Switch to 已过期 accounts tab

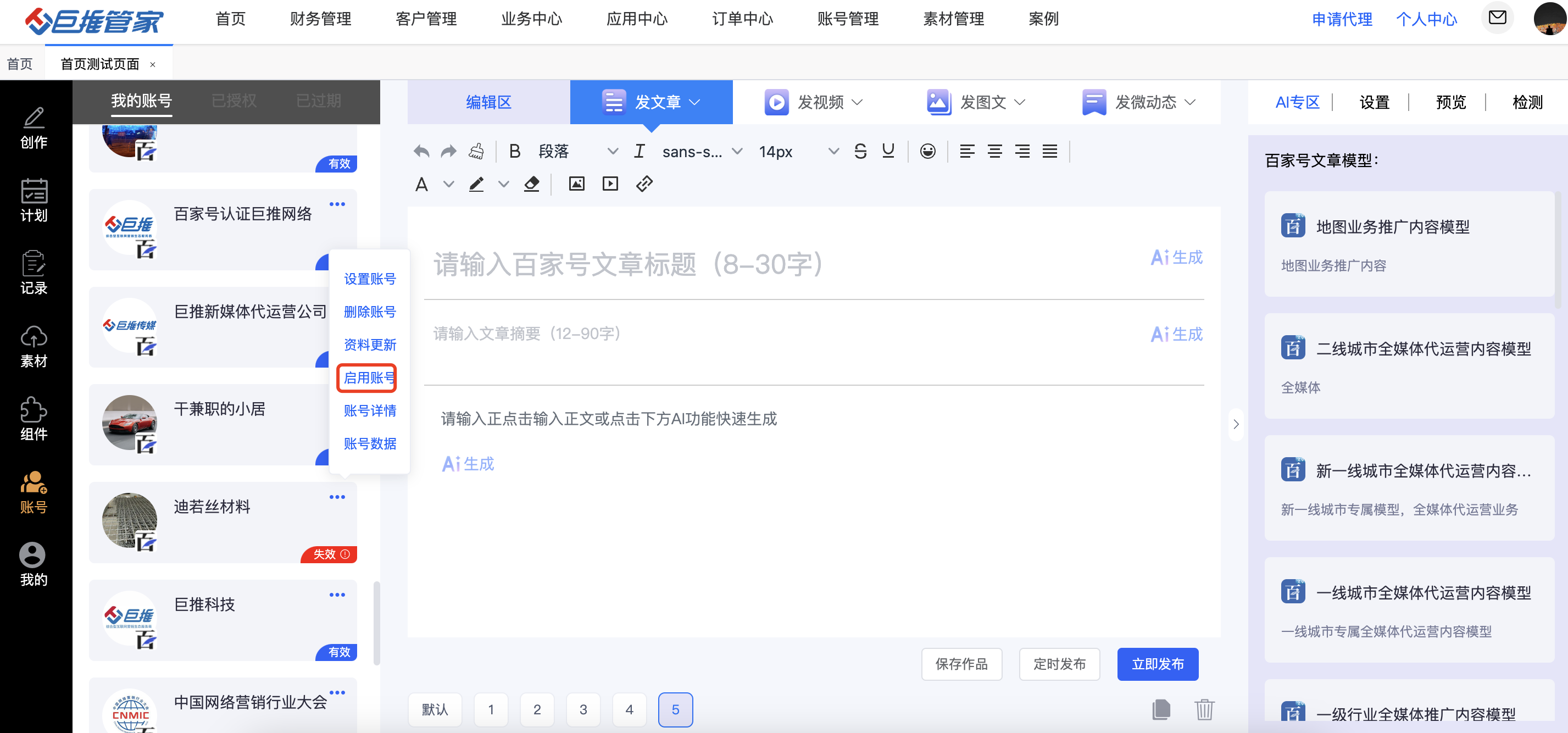click(x=318, y=101)
